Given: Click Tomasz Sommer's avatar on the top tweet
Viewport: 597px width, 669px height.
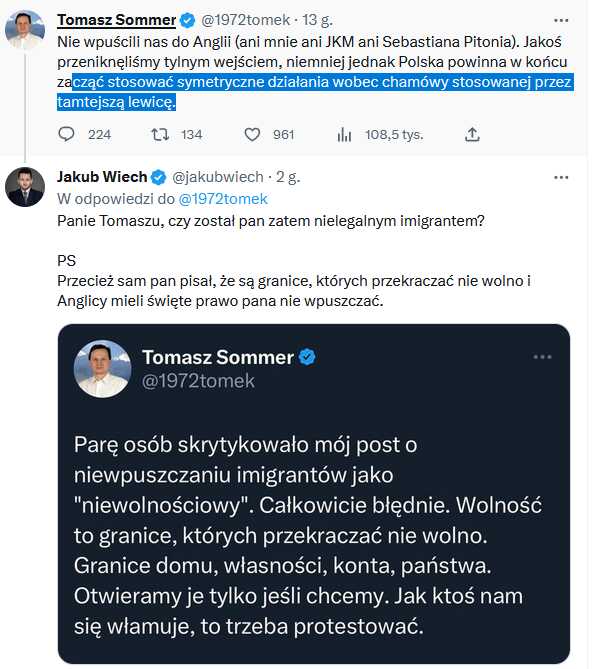Looking at the screenshot, I should pos(25,30).
